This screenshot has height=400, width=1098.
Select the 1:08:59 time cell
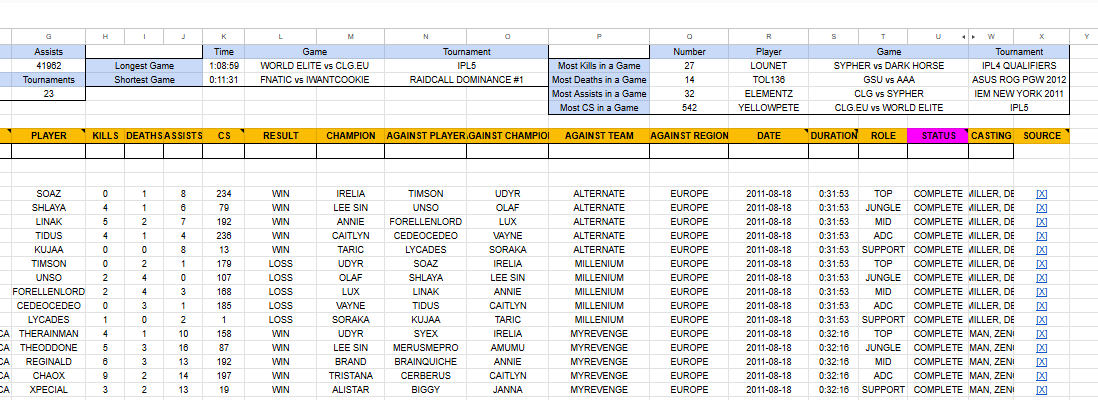(223, 66)
